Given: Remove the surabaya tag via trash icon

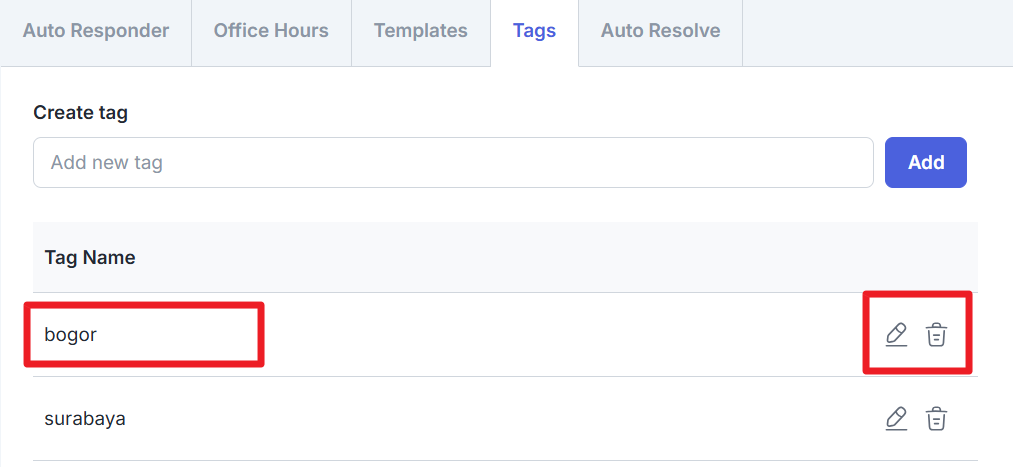Looking at the screenshot, I should click(936, 418).
